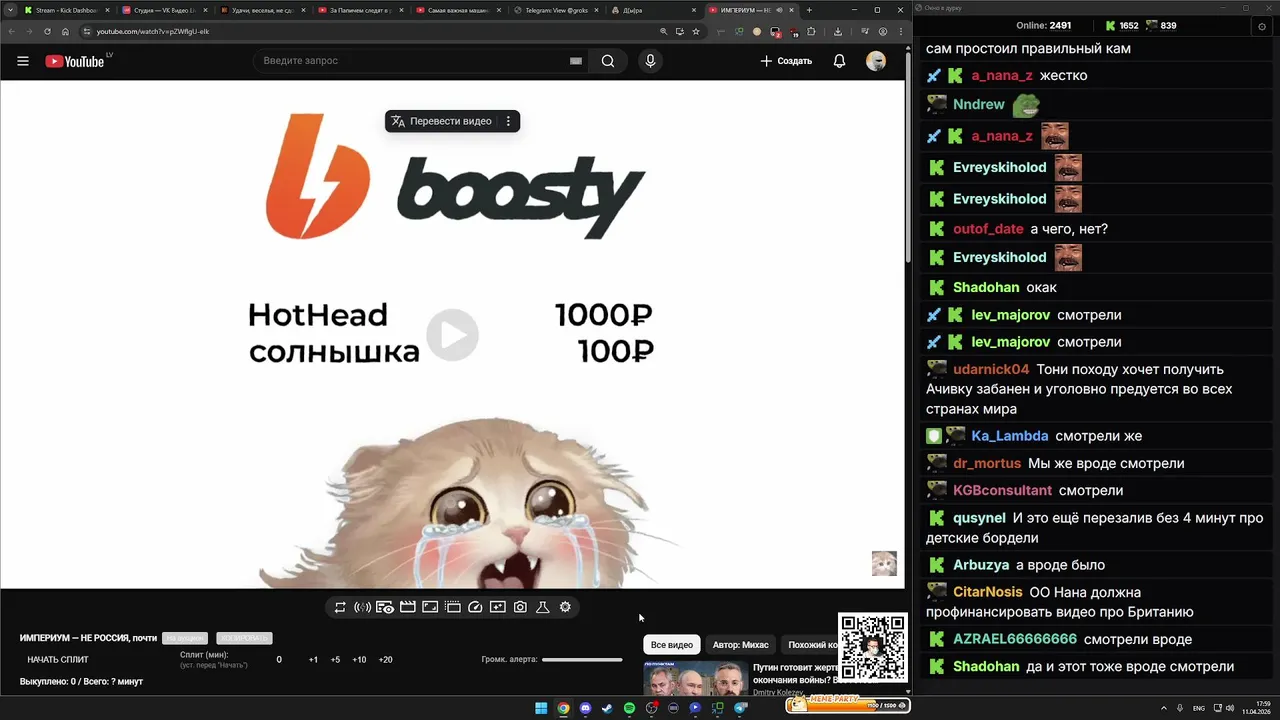Viewport: 1280px width, 720px height.
Task: Click username AZRAEL66666666 in chat
Action: coord(1015,639)
